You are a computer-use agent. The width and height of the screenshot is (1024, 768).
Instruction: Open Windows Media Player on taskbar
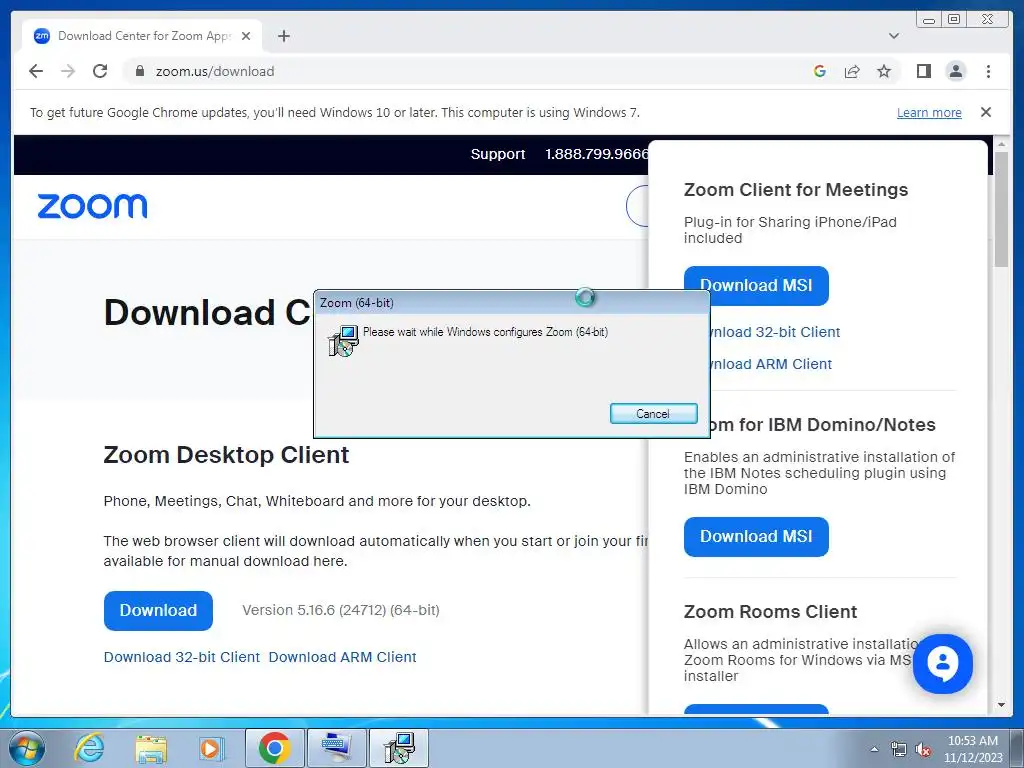click(x=211, y=748)
